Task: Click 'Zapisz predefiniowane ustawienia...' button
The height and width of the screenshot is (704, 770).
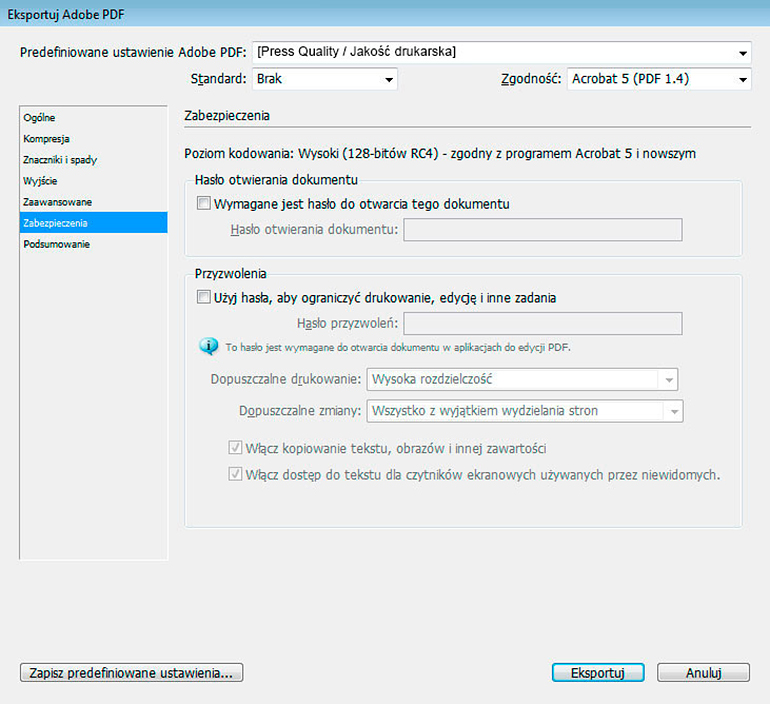Action: click(132, 673)
